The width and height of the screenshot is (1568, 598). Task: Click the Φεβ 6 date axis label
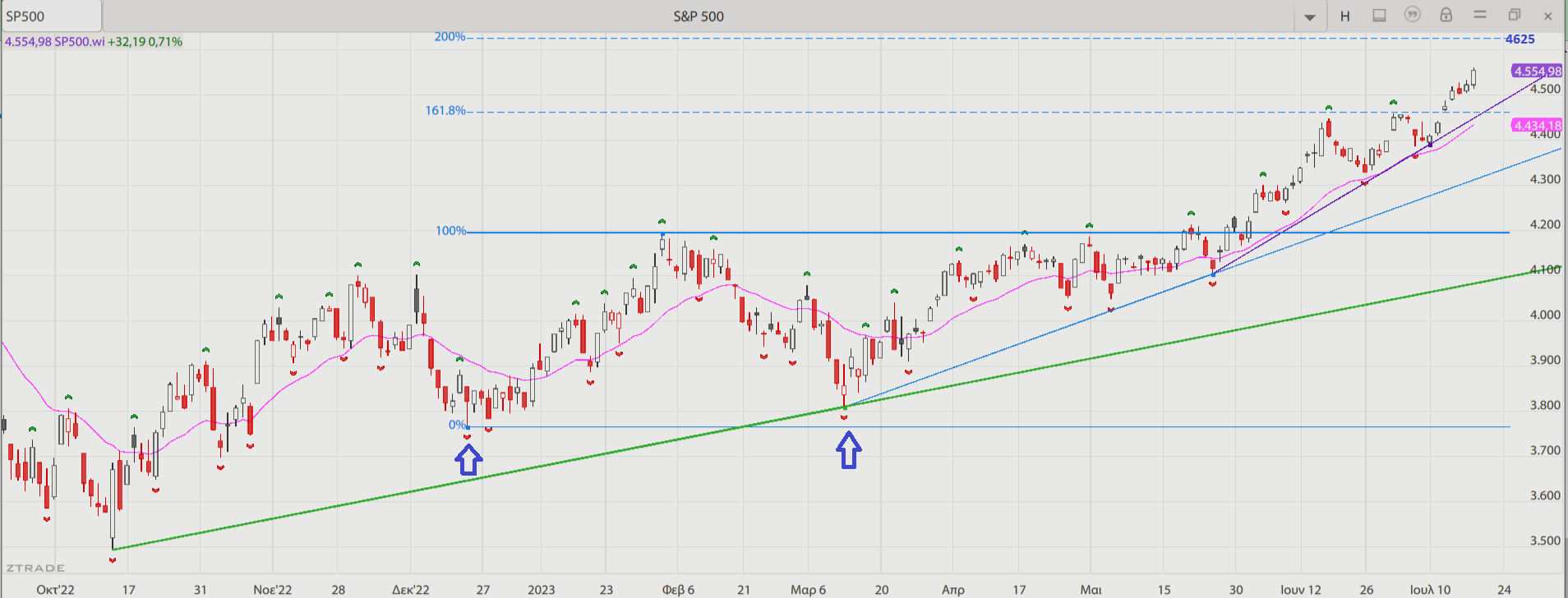tap(678, 590)
